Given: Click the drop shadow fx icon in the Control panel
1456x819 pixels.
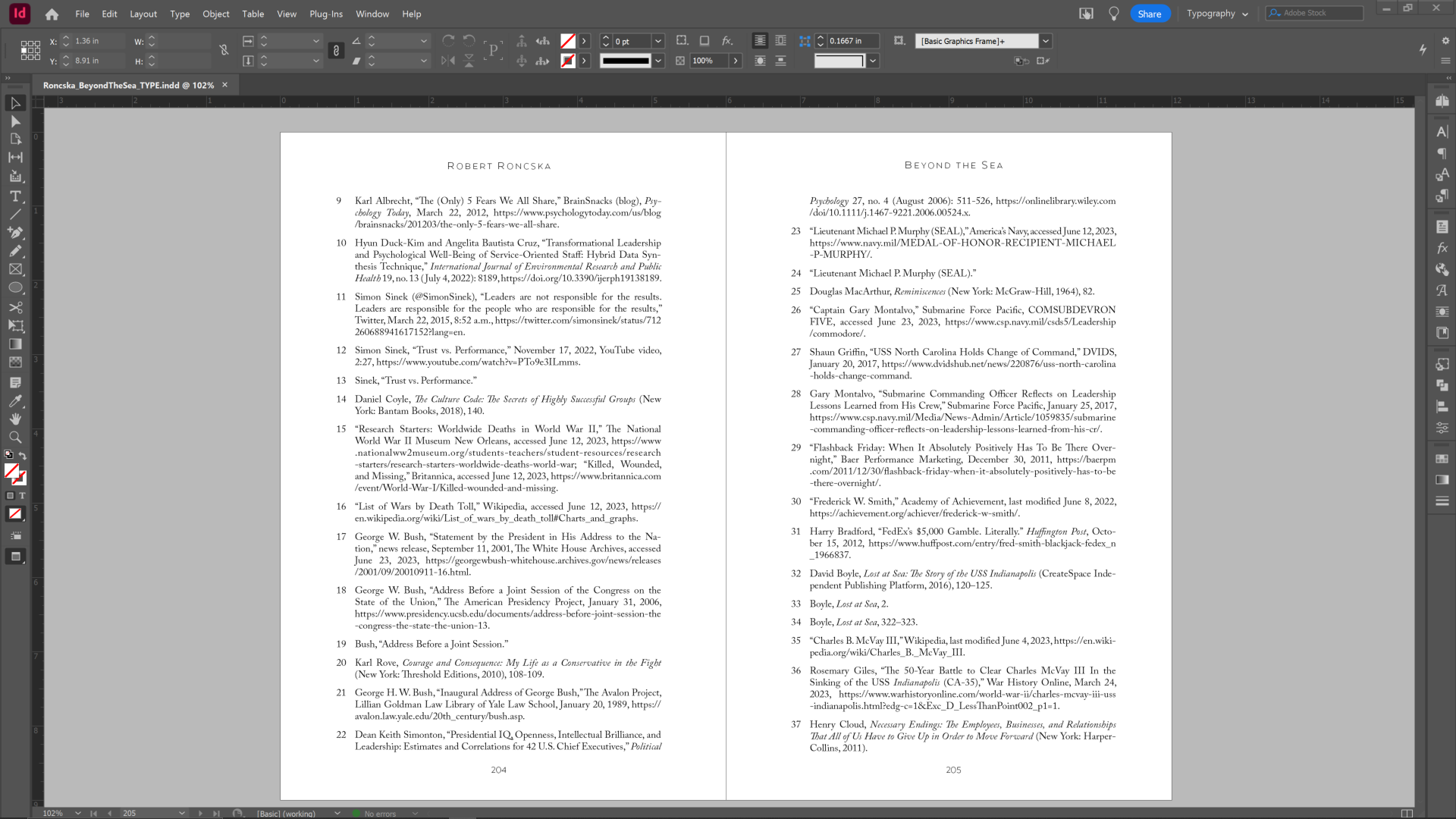Looking at the screenshot, I should [x=726, y=41].
